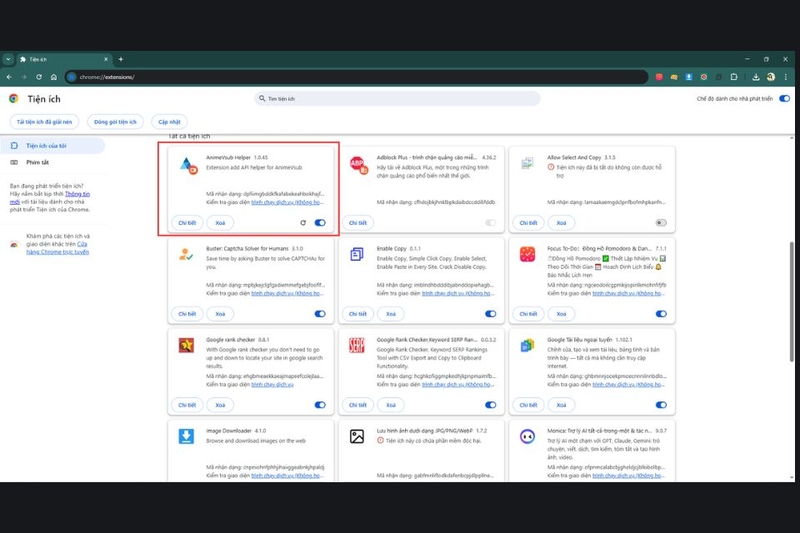The width and height of the screenshot is (800, 533).
Task: Open AnimeVsub Helper trình chạy dịch vụ link
Action: (x=287, y=202)
